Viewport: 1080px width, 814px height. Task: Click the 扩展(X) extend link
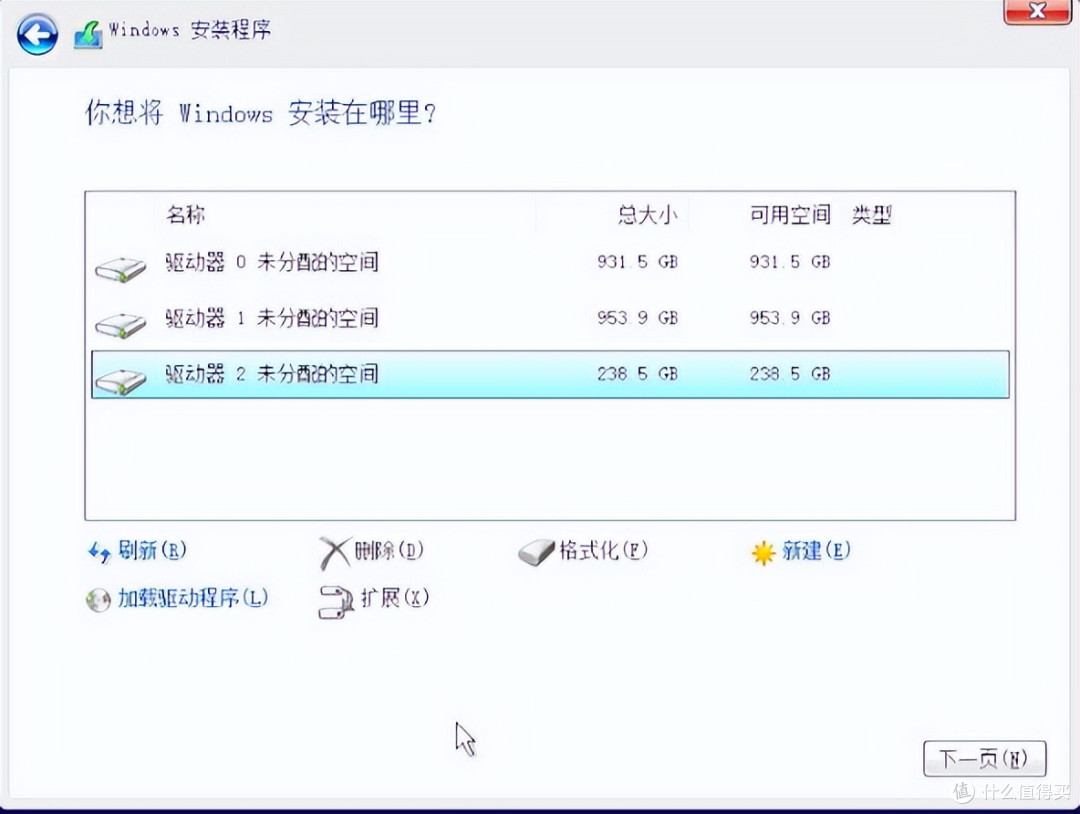coord(395,597)
